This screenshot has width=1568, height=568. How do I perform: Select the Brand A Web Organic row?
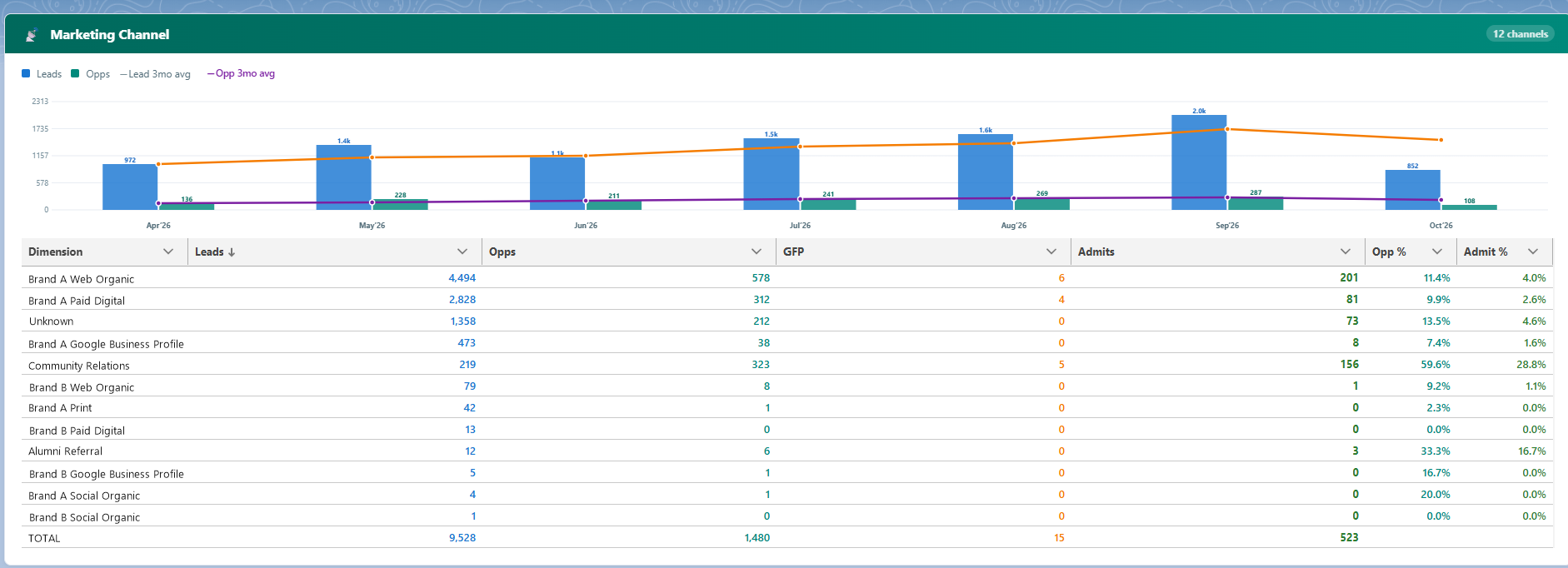pyautogui.click(x=787, y=277)
